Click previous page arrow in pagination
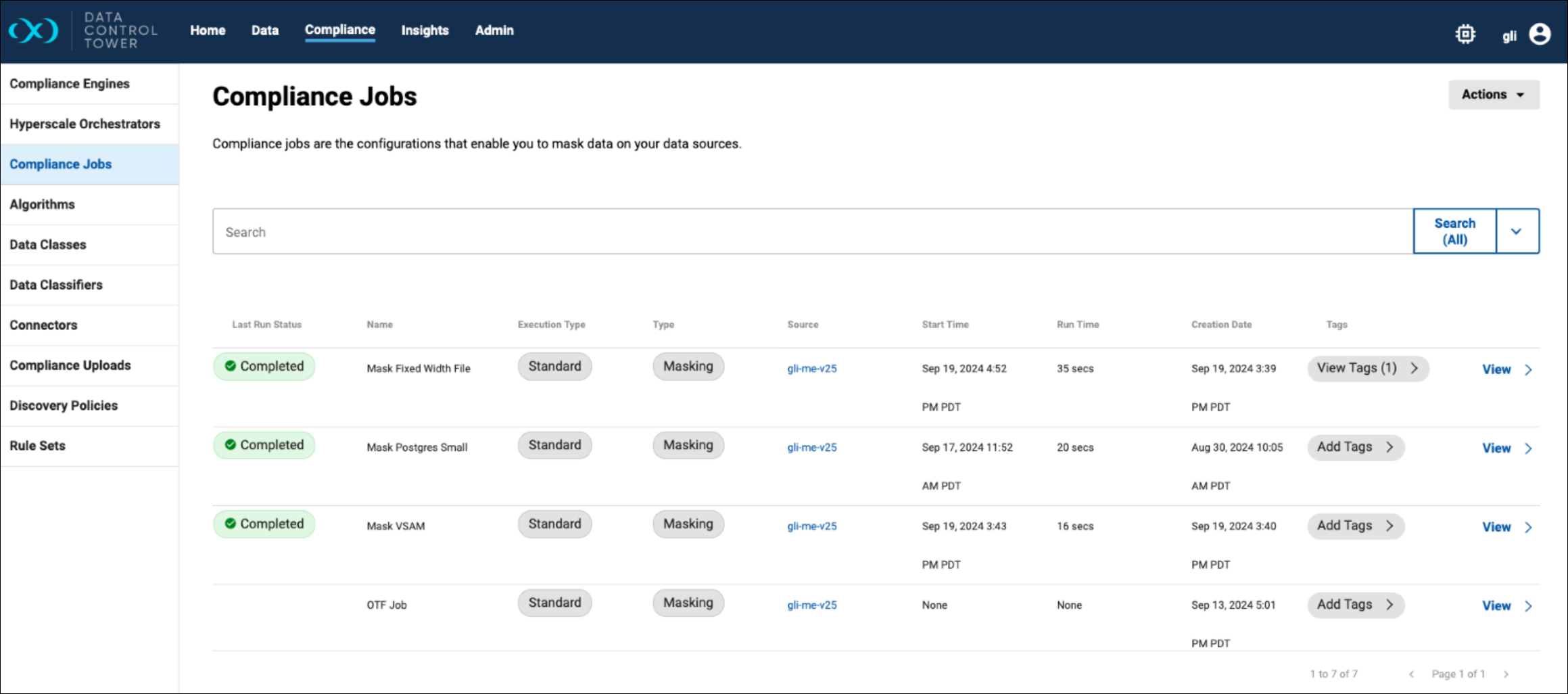This screenshot has height=694, width=1568. coord(1411,674)
